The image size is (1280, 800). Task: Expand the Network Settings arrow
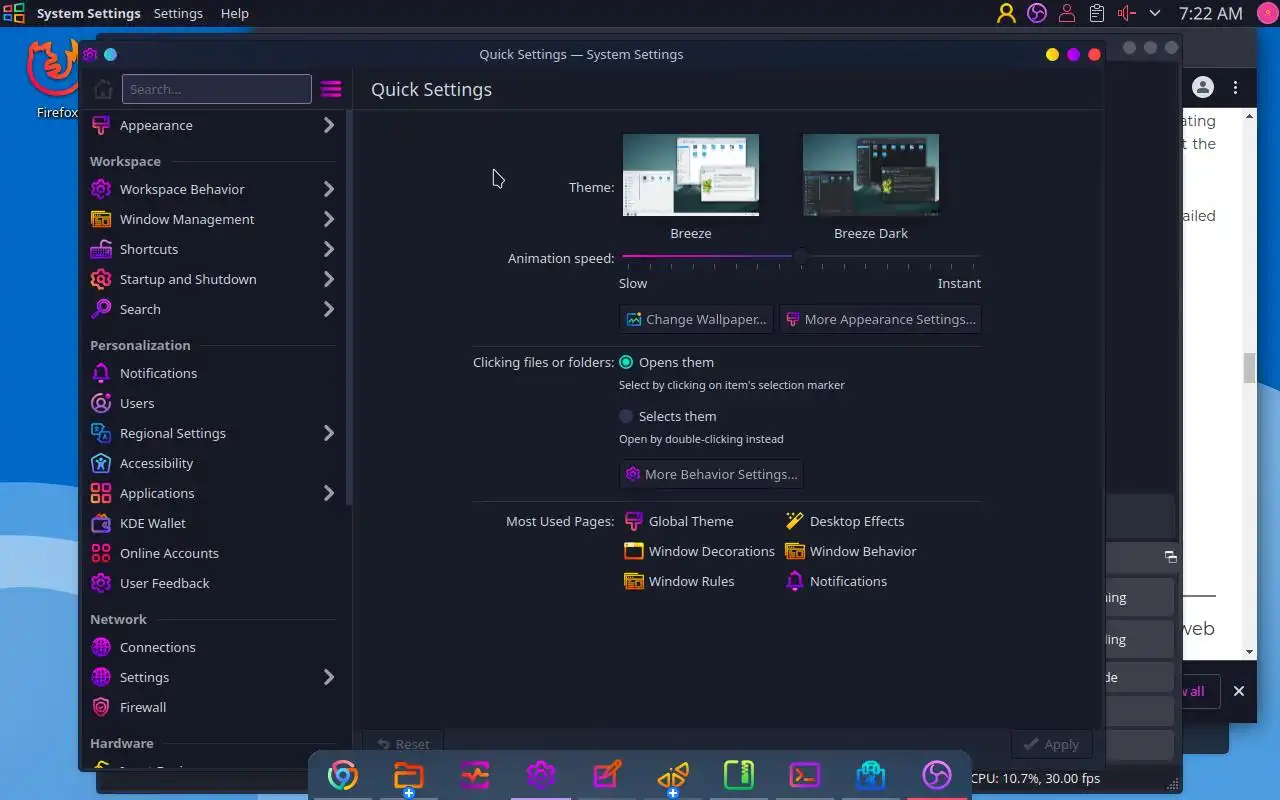tap(328, 677)
